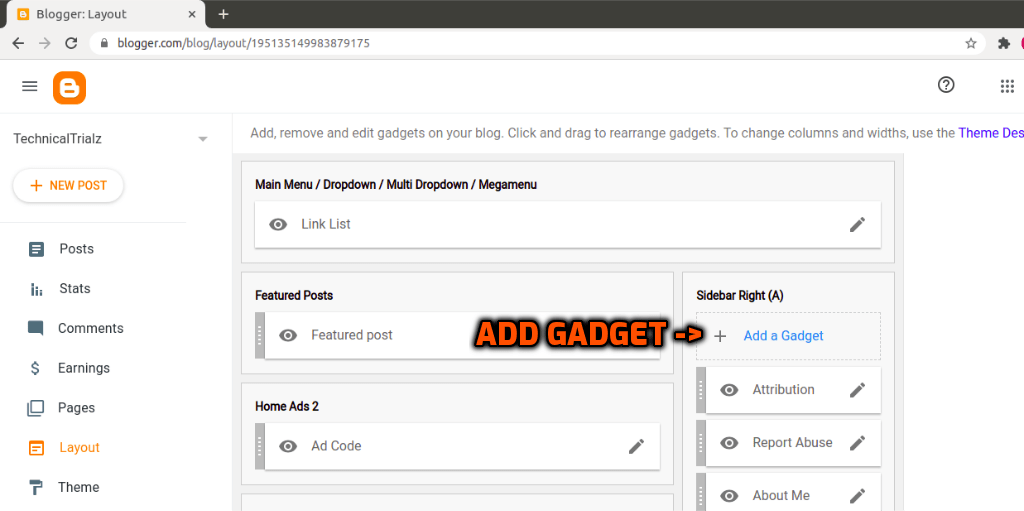Viewport: 1024px width, 511px height.
Task: Edit the Report Abuse gadget pencil
Action: (x=857, y=443)
